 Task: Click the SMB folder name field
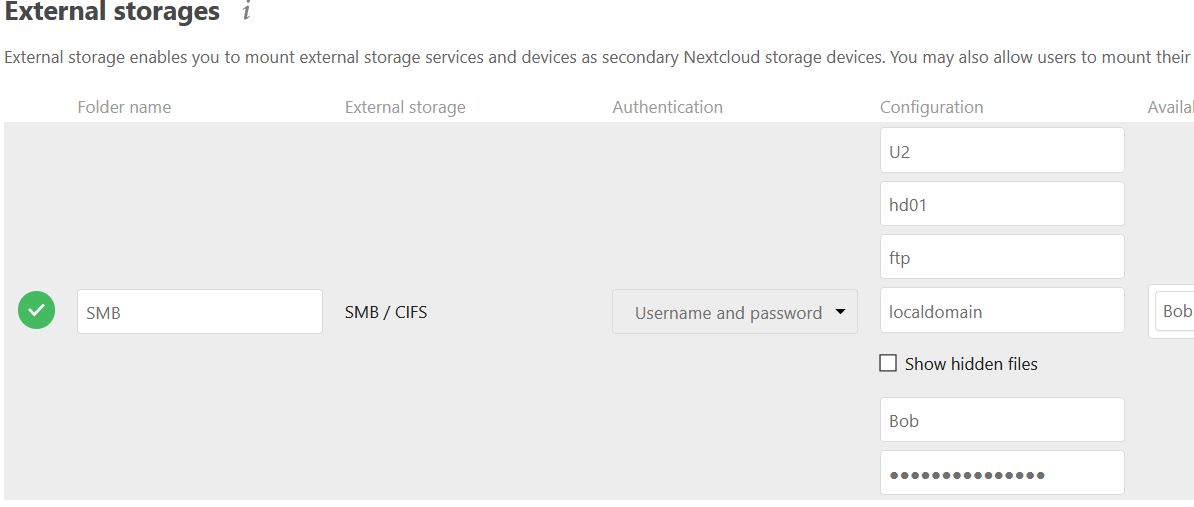click(x=199, y=312)
